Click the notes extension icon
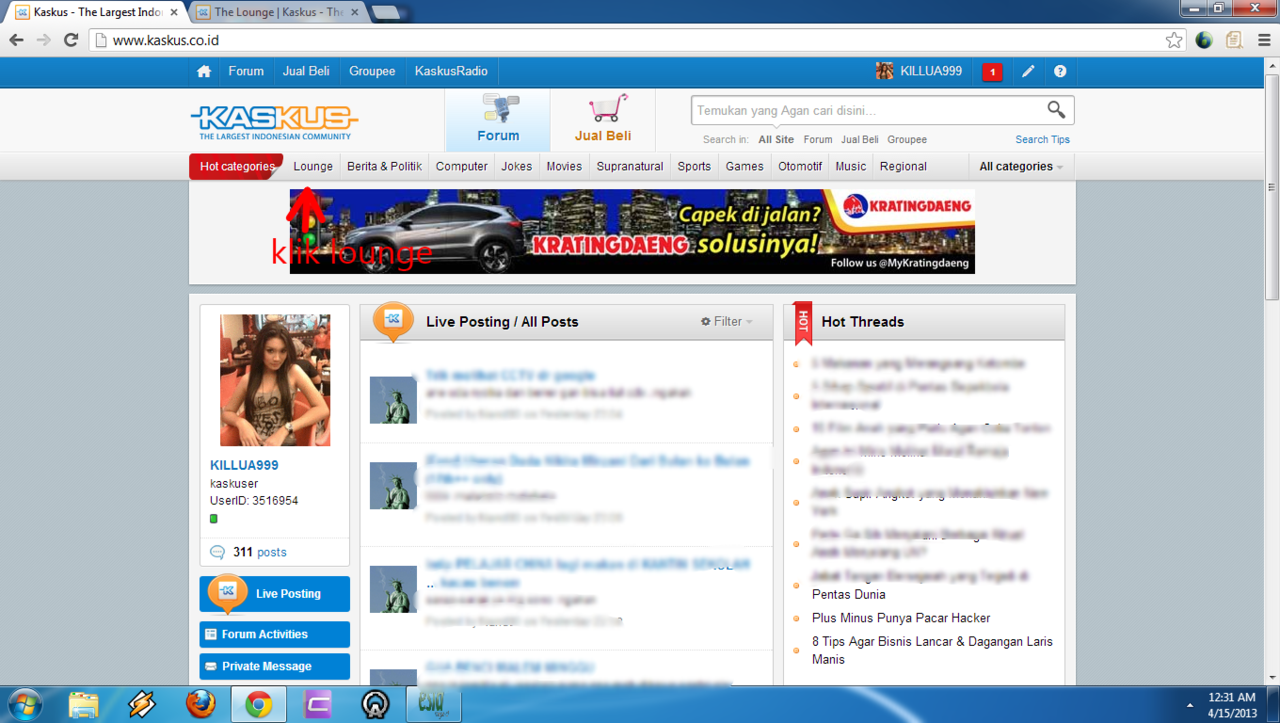 [1234, 40]
